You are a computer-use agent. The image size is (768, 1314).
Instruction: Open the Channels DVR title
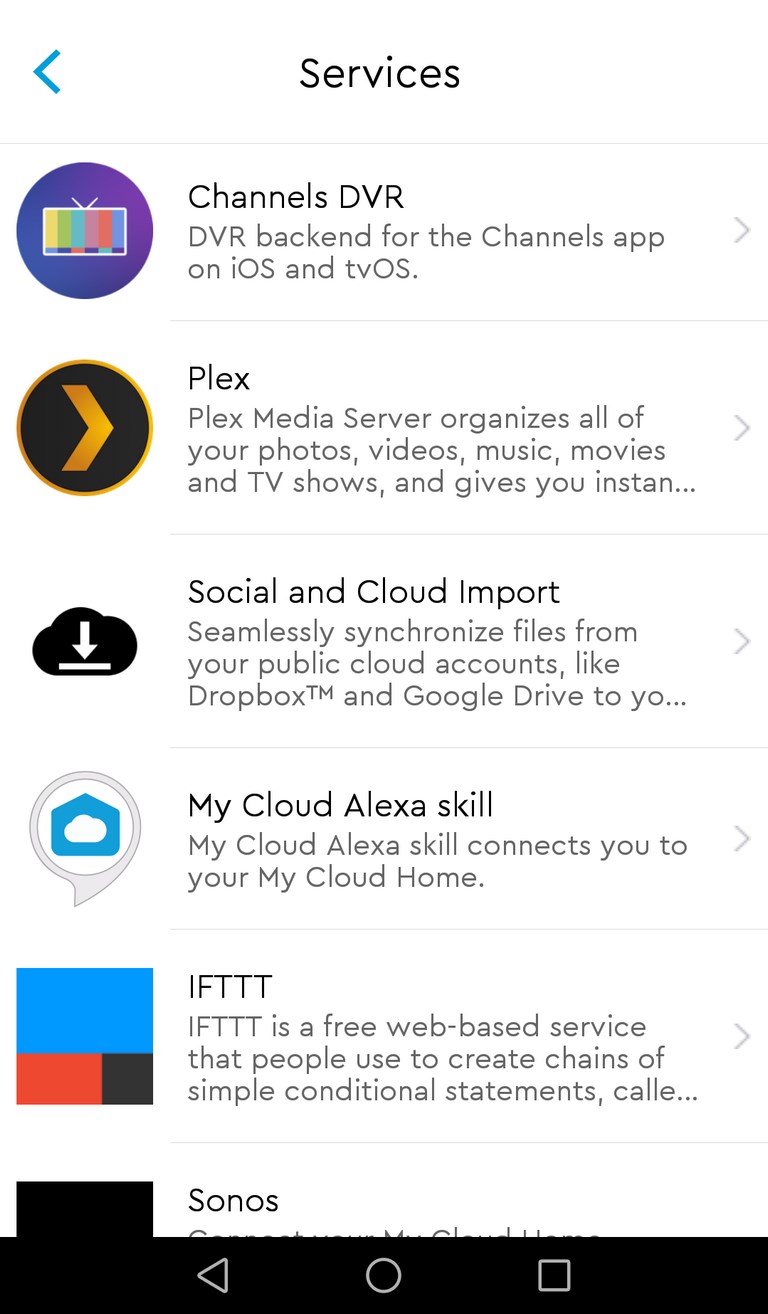(296, 197)
